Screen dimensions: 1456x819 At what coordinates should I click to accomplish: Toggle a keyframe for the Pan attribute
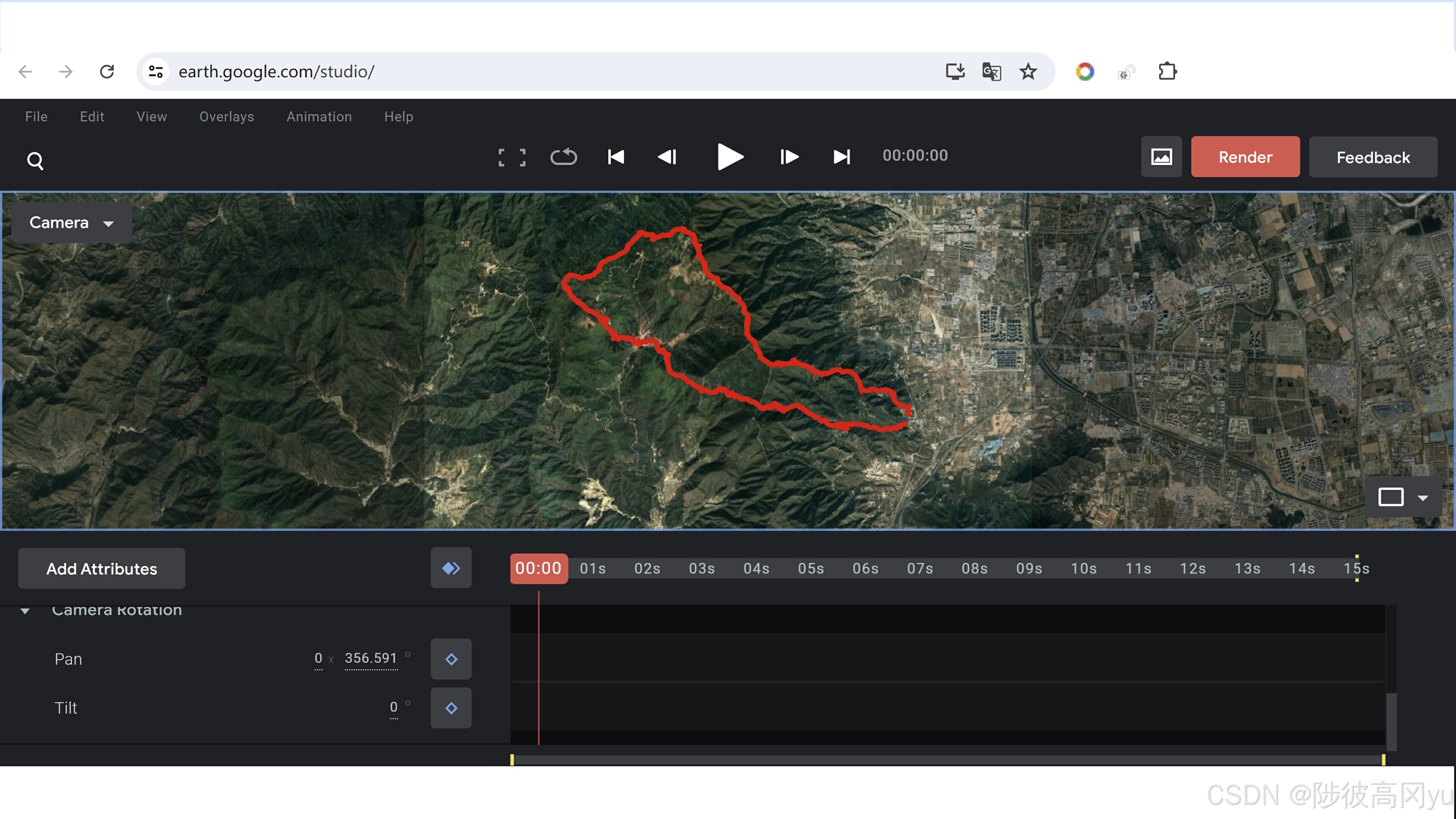pyautogui.click(x=450, y=659)
